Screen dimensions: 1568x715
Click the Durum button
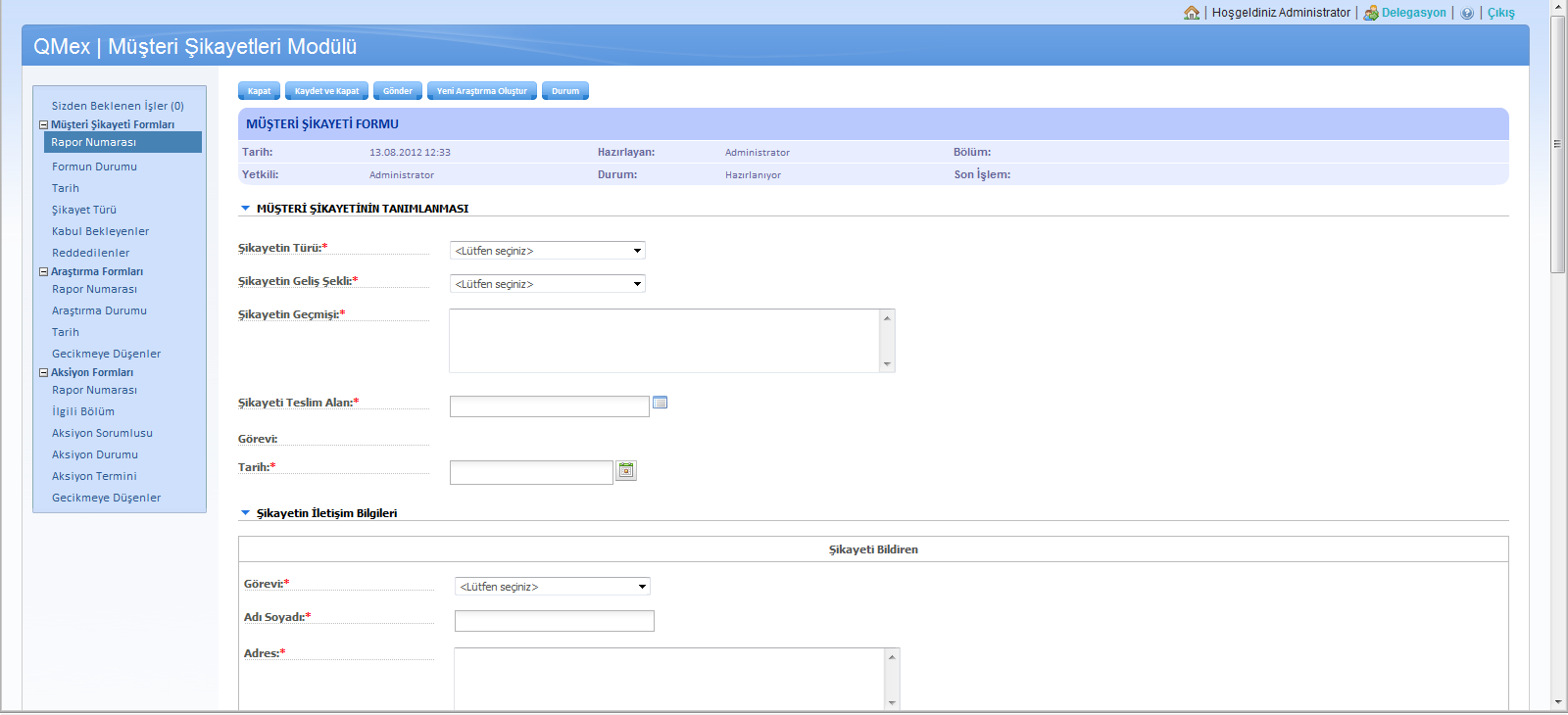565,91
